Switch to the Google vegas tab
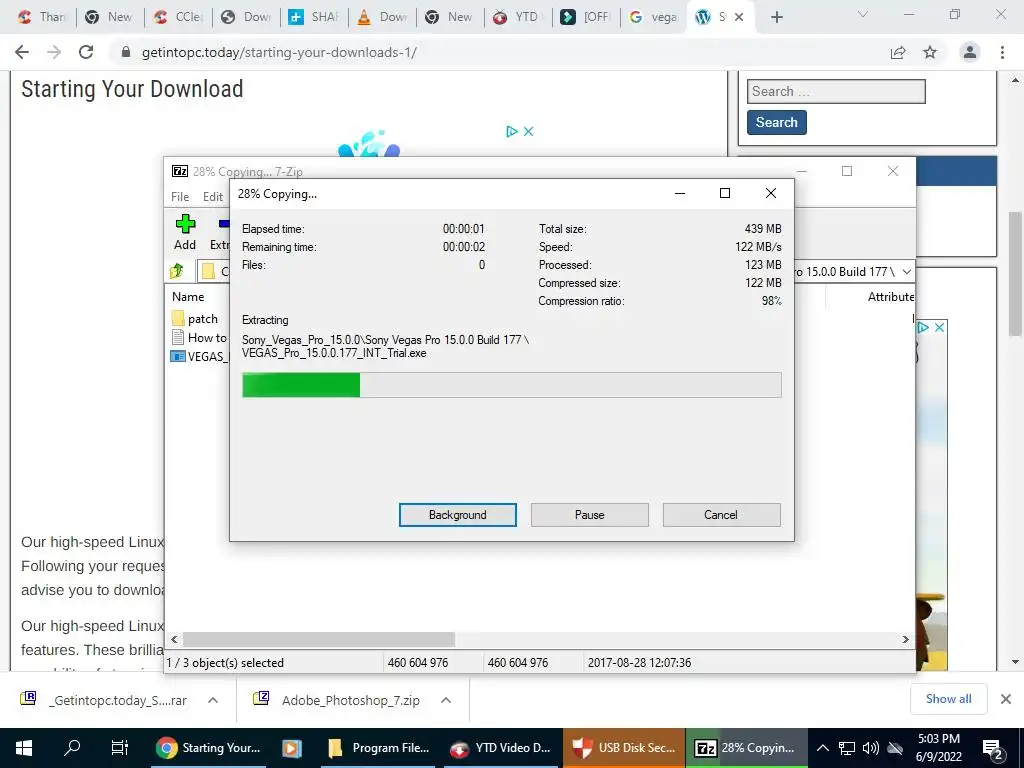Screen dimensions: 1024x768 [x=652, y=18]
